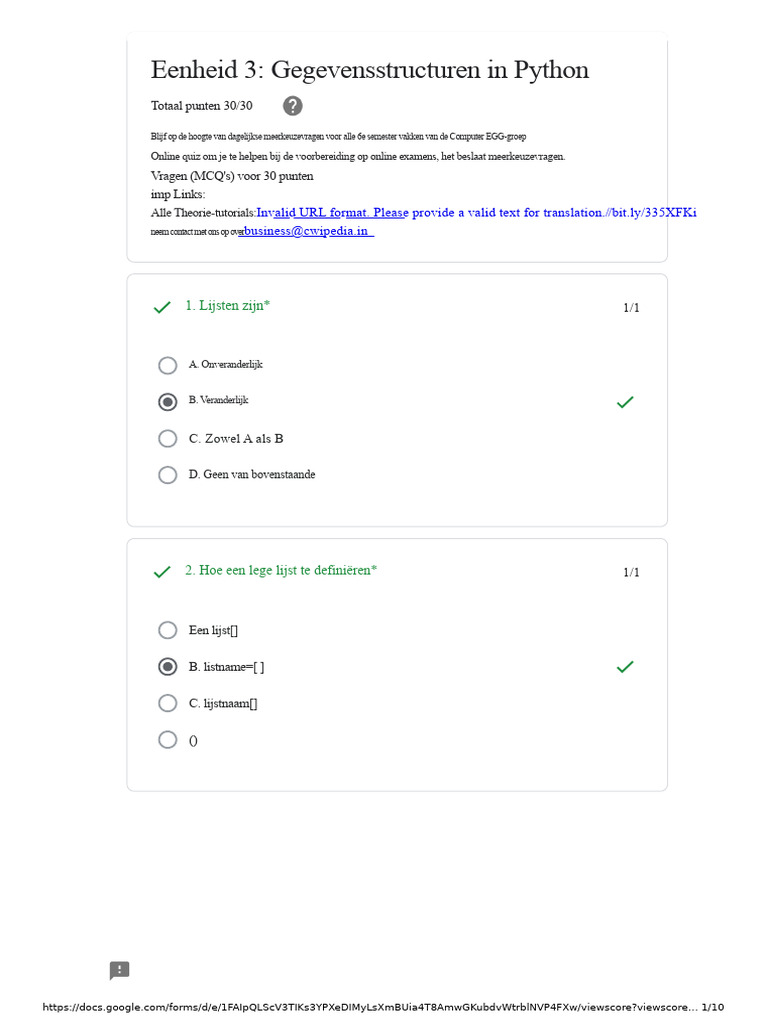Click the business@cwipedia.in email link

click(x=308, y=231)
